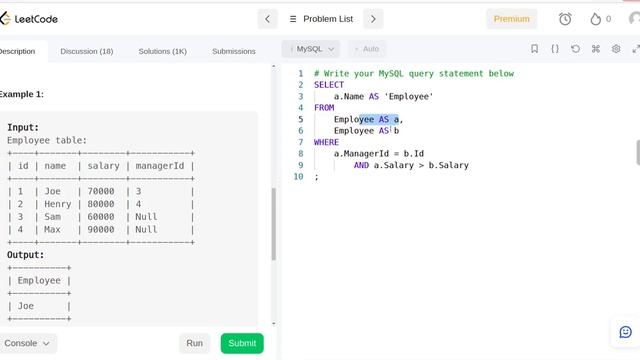This screenshot has height=360, width=640.
Task: Open the Problem List
Action: (x=321, y=19)
